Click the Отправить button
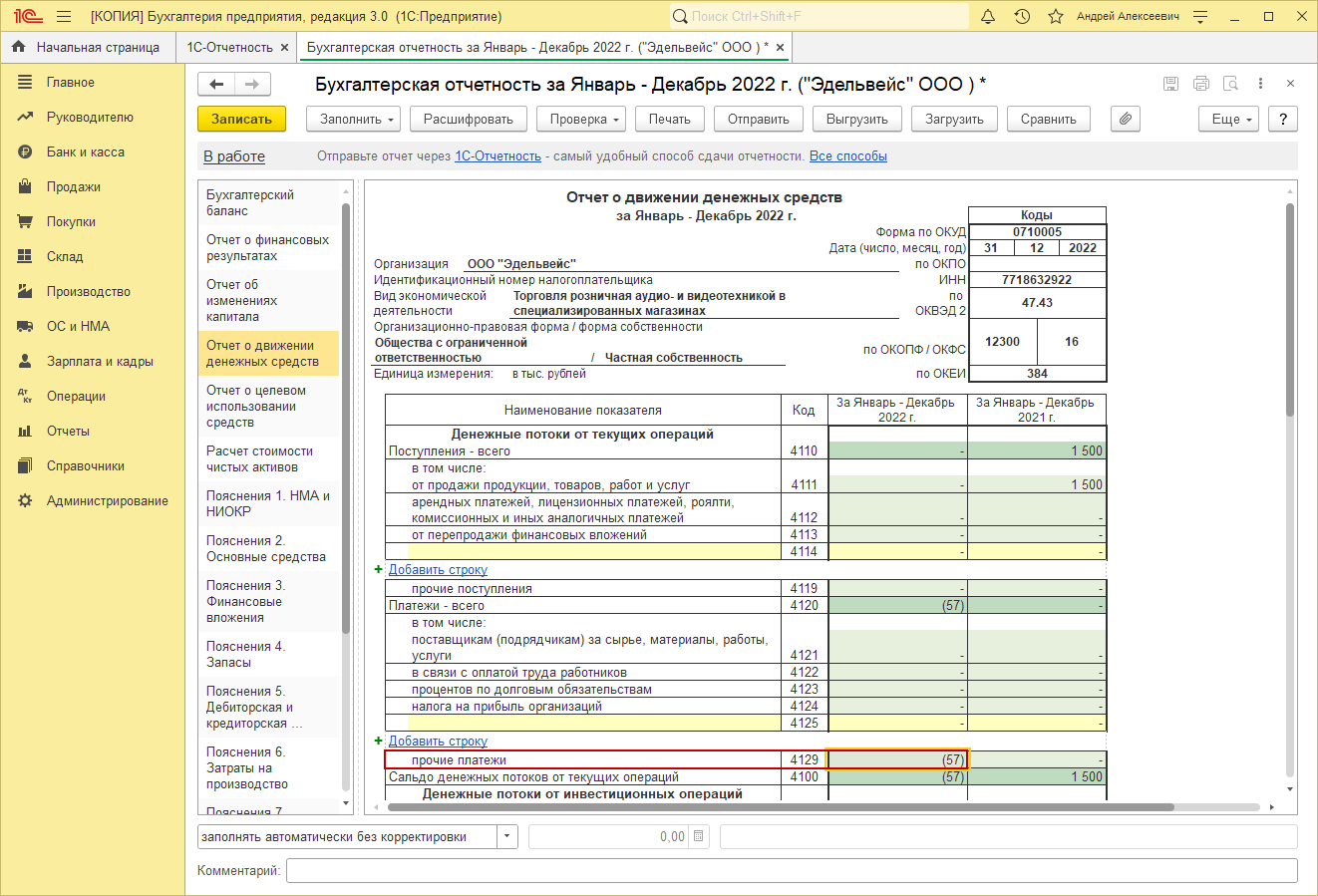Image resolution: width=1318 pixels, height=896 pixels. point(758,119)
